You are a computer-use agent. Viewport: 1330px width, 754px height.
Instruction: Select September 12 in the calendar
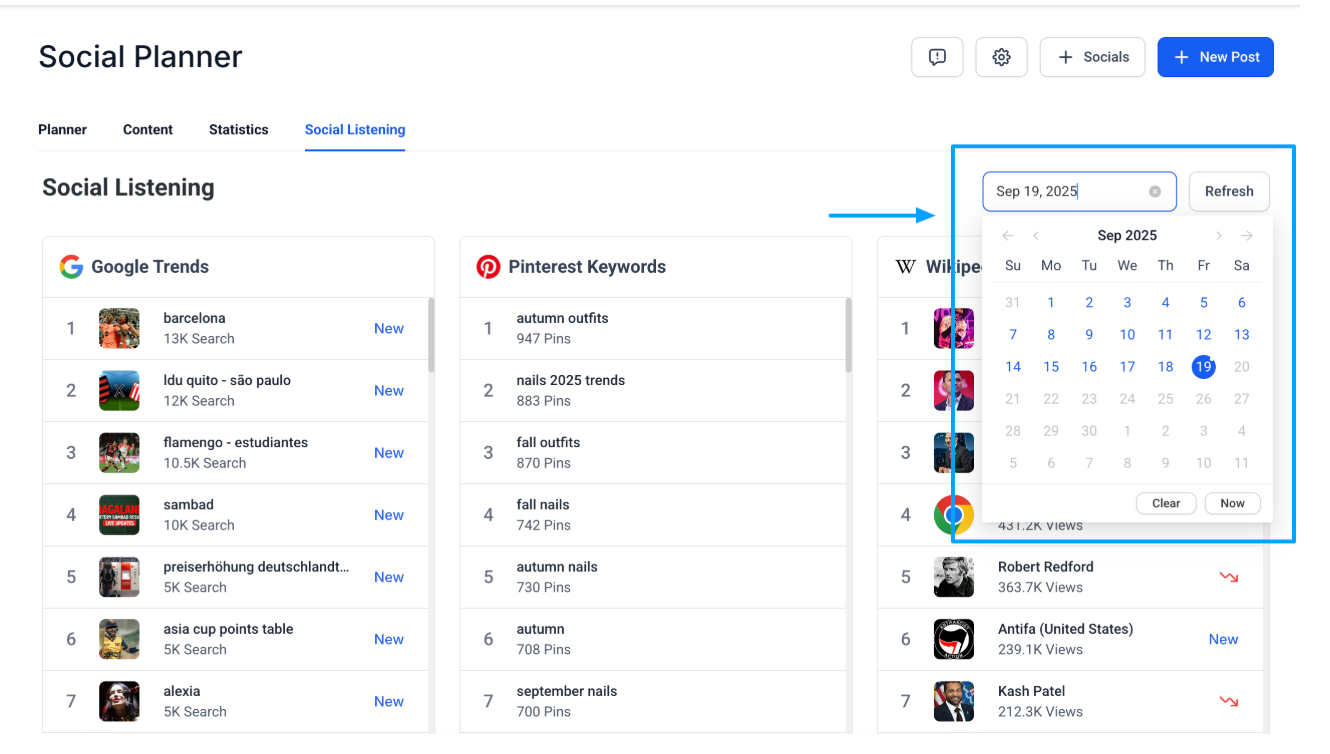point(1204,335)
